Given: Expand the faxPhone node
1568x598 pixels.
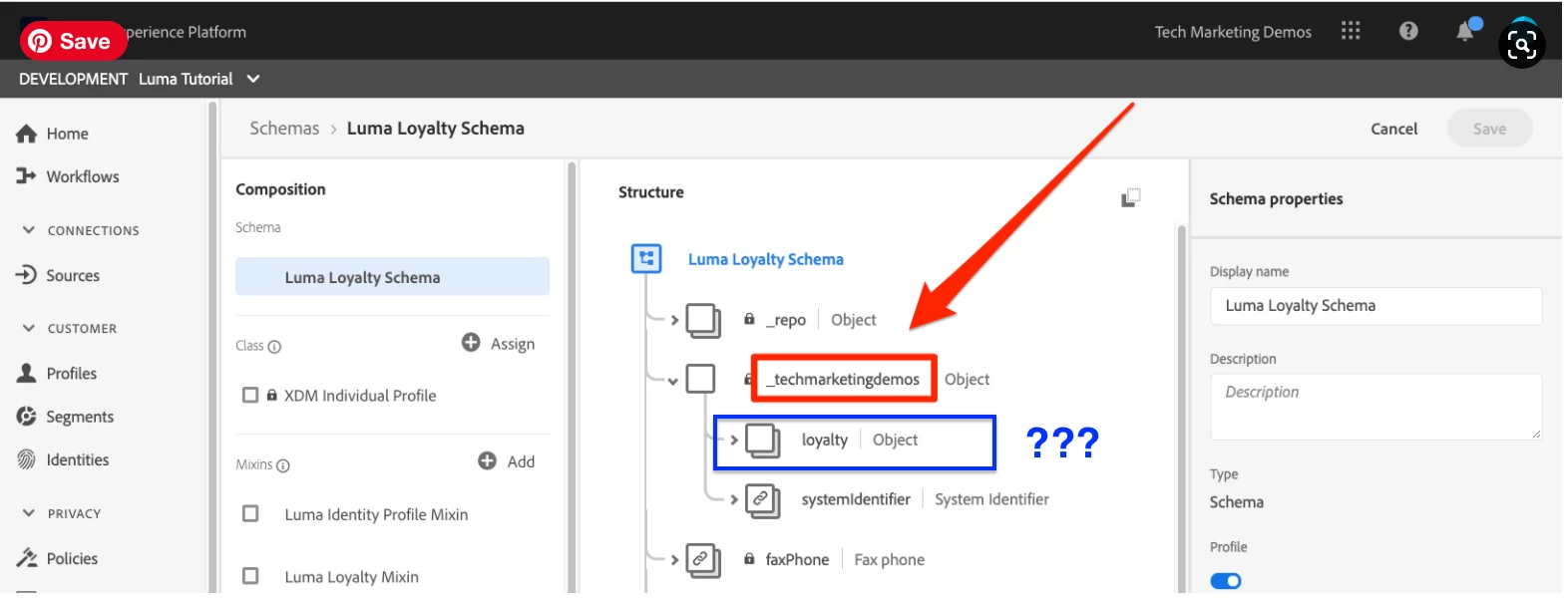Looking at the screenshot, I should pyautogui.click(x=674, y=560).
